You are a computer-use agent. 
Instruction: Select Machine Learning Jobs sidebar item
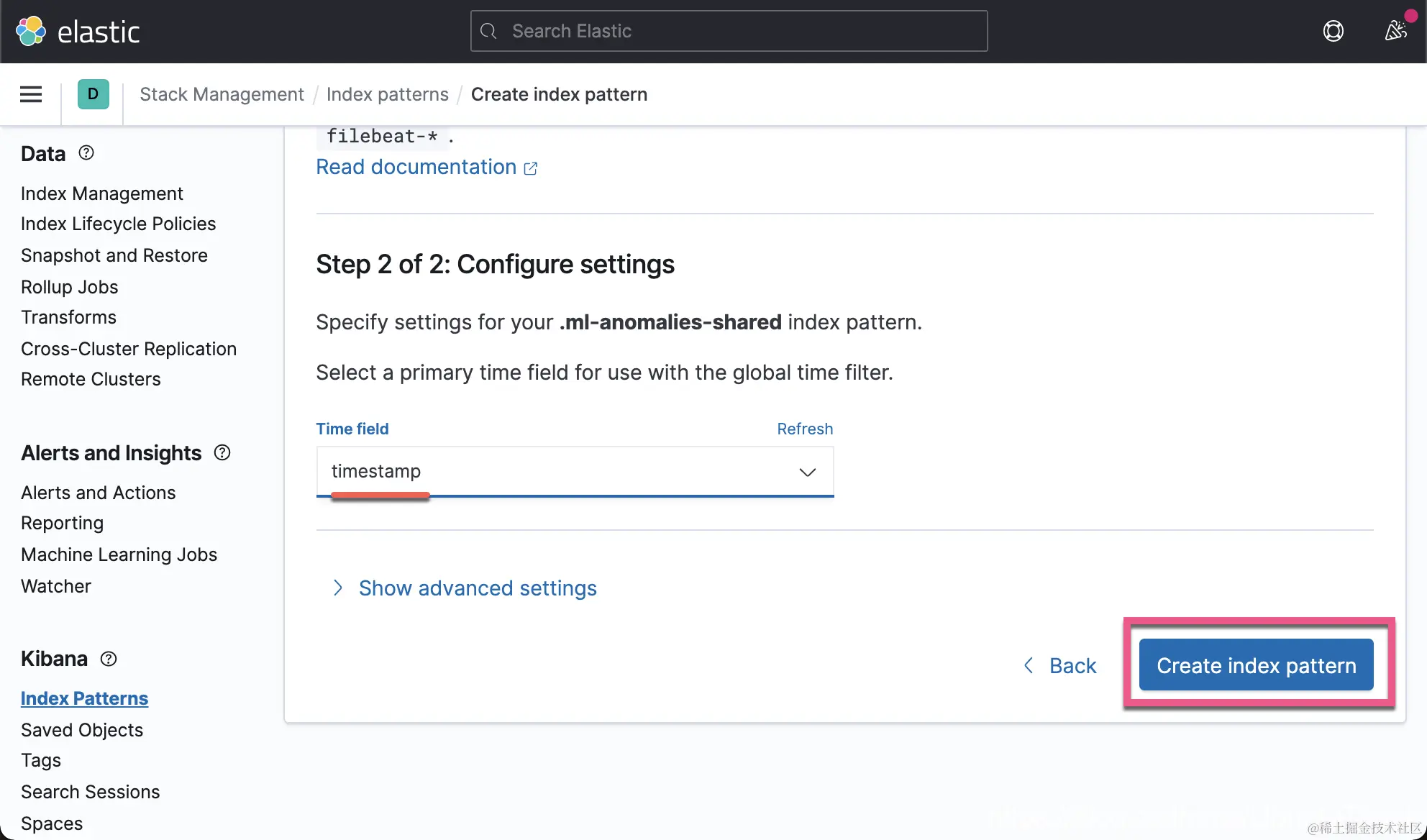[x=119, y=554]
